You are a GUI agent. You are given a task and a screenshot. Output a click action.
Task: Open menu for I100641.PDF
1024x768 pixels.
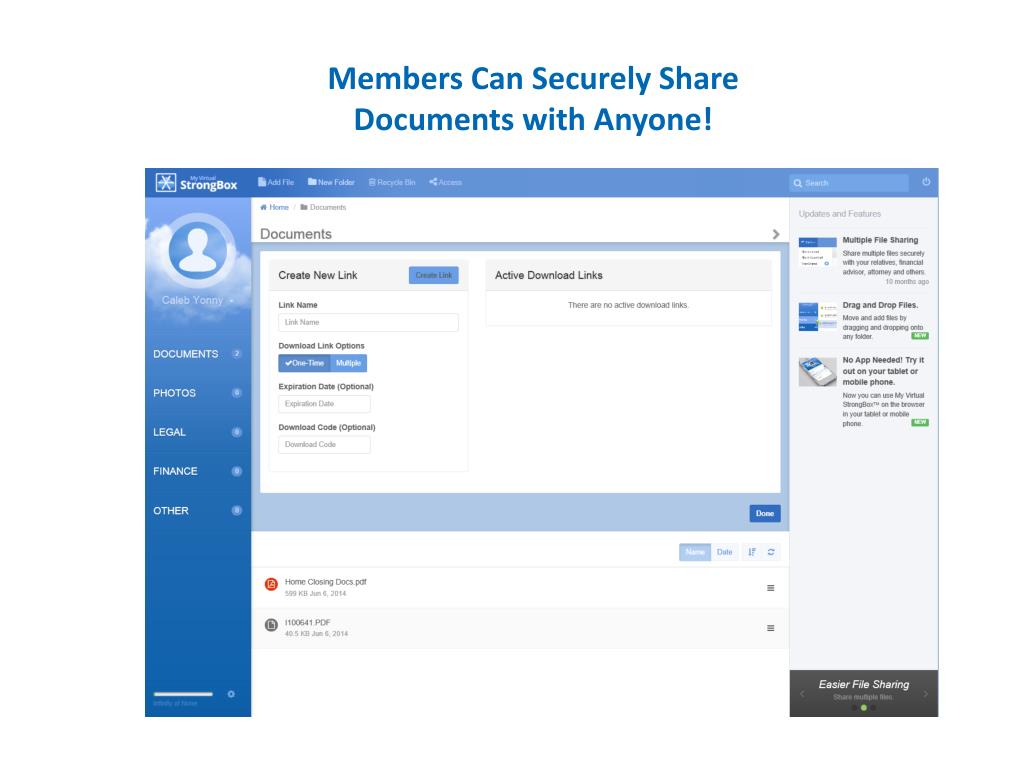coord(771,628)
